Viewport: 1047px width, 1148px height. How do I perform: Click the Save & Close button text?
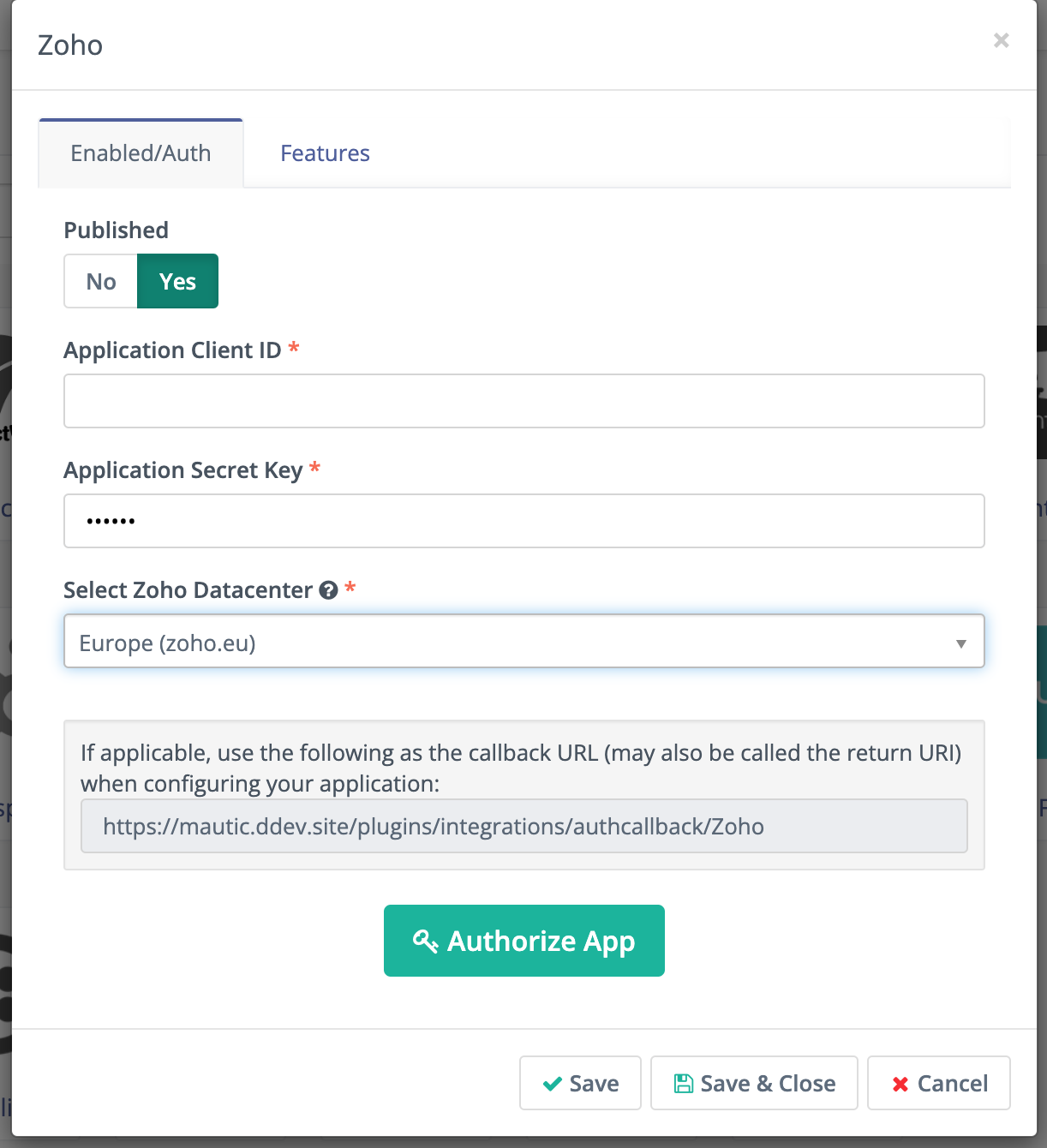(768, 1084)
